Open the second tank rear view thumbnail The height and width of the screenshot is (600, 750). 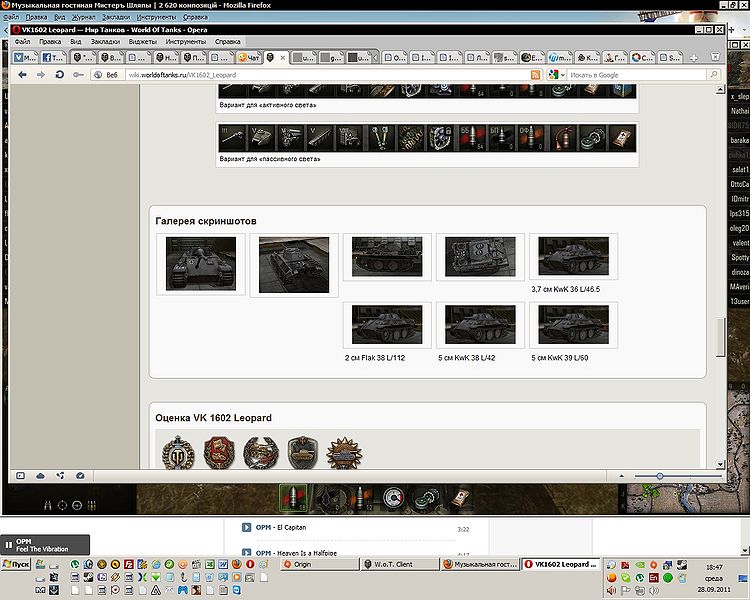pos(294,265)
